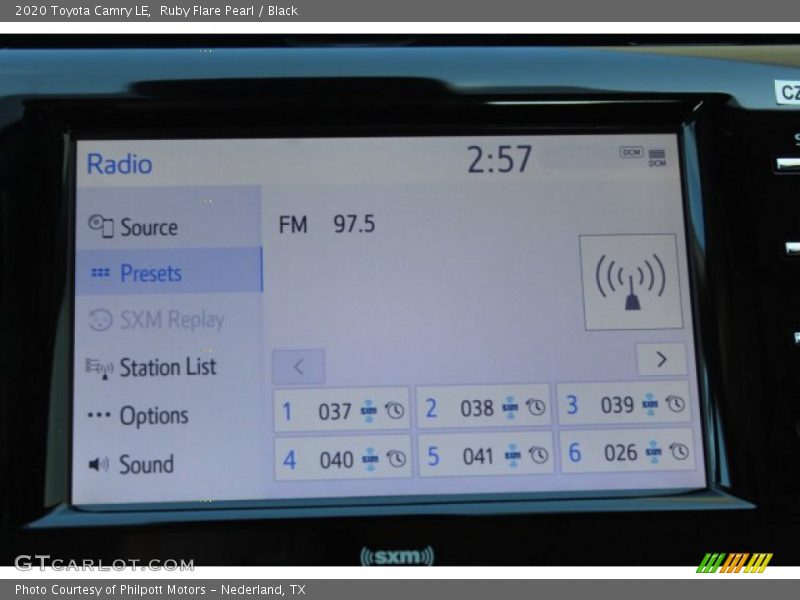The height and width of the screenshot is (600, 800).
Task: Select preset 3 channel 039
Action: [624, 404]
